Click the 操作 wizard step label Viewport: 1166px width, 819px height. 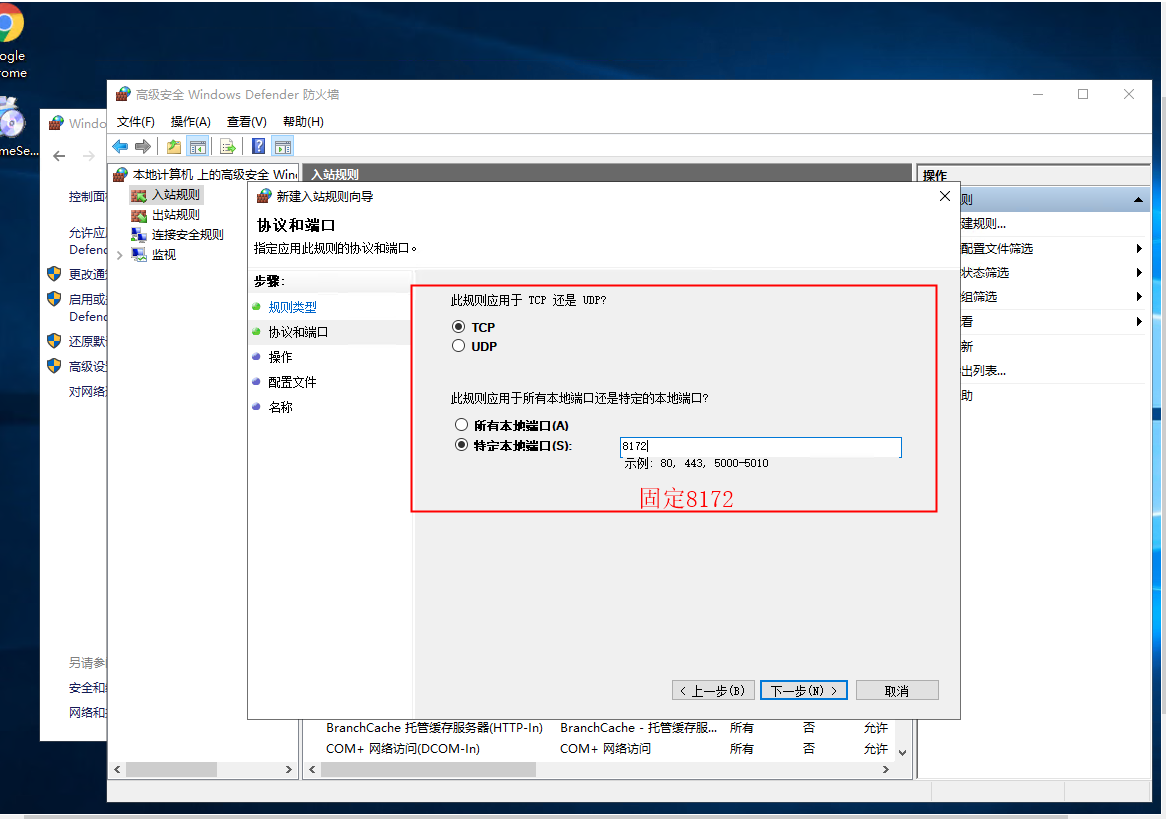click(x=280, y=357)
